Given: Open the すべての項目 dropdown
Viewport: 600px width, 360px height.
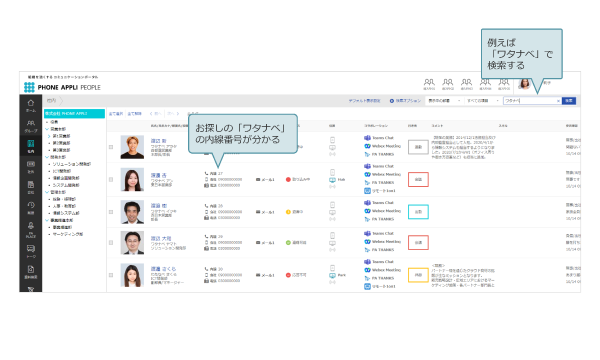Looking at the screenshot, I should 483,101.
